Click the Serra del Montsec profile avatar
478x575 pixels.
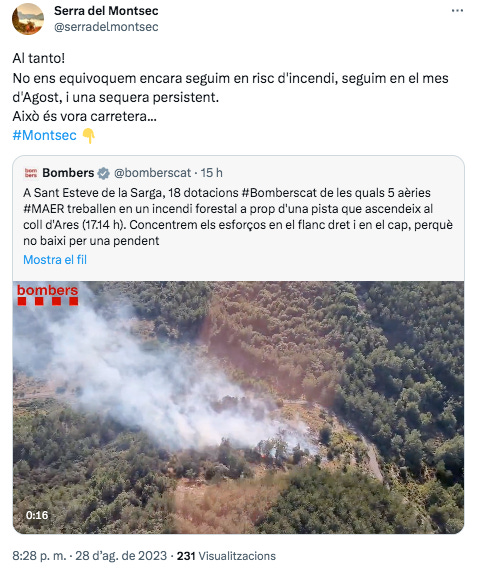point(28,19)
